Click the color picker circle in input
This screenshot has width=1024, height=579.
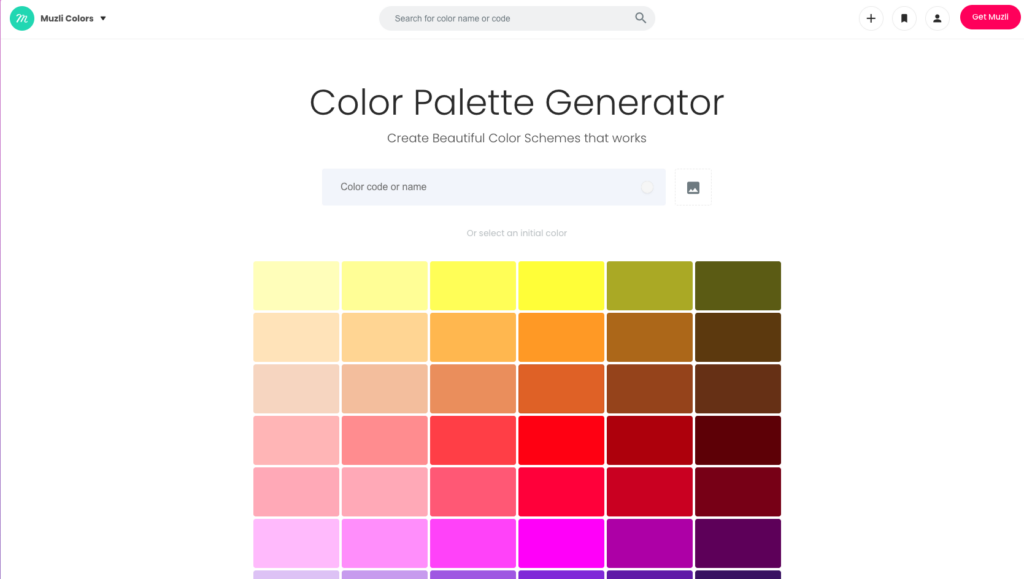point(648,187)
